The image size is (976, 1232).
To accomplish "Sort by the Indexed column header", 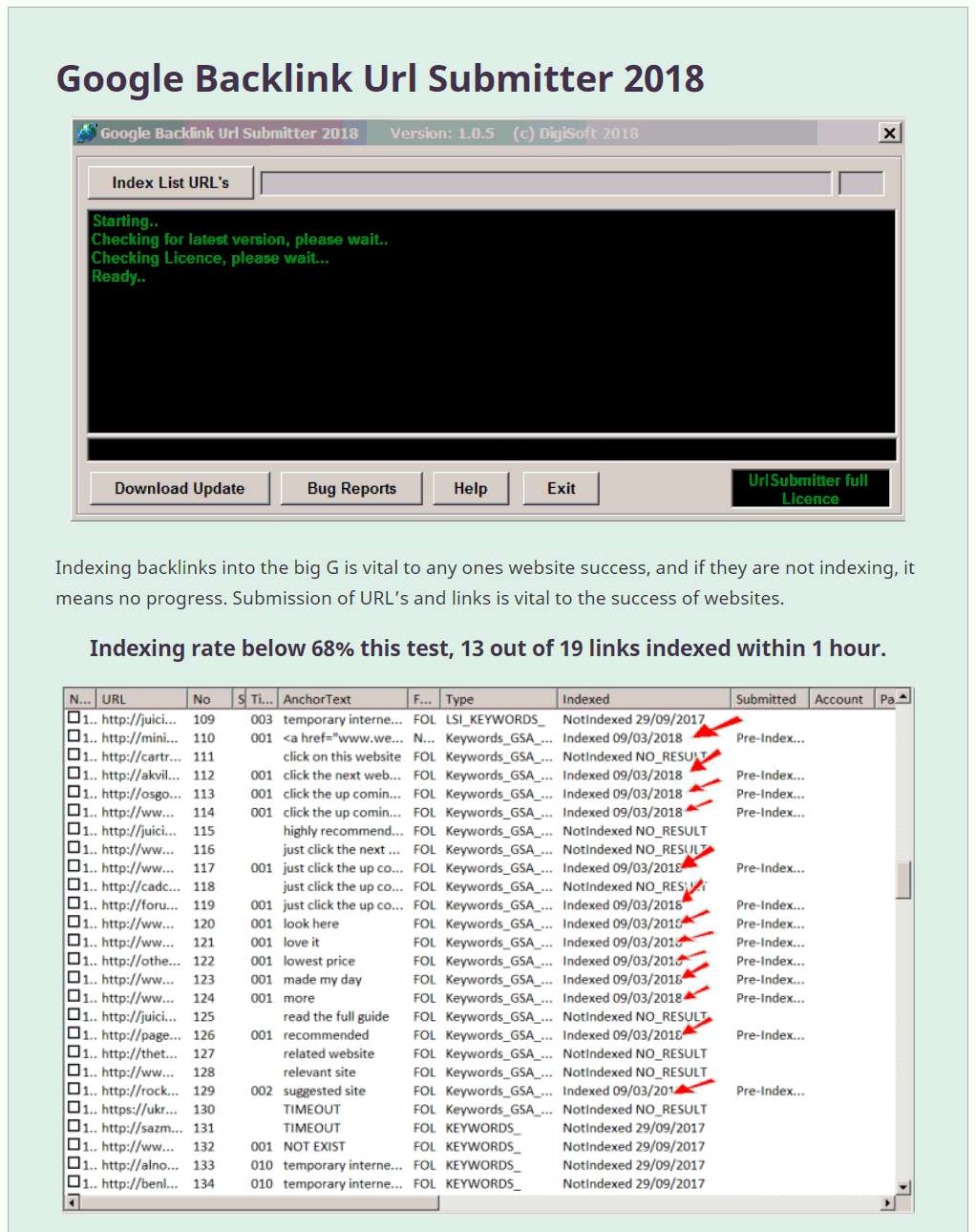I will [644, 699].
